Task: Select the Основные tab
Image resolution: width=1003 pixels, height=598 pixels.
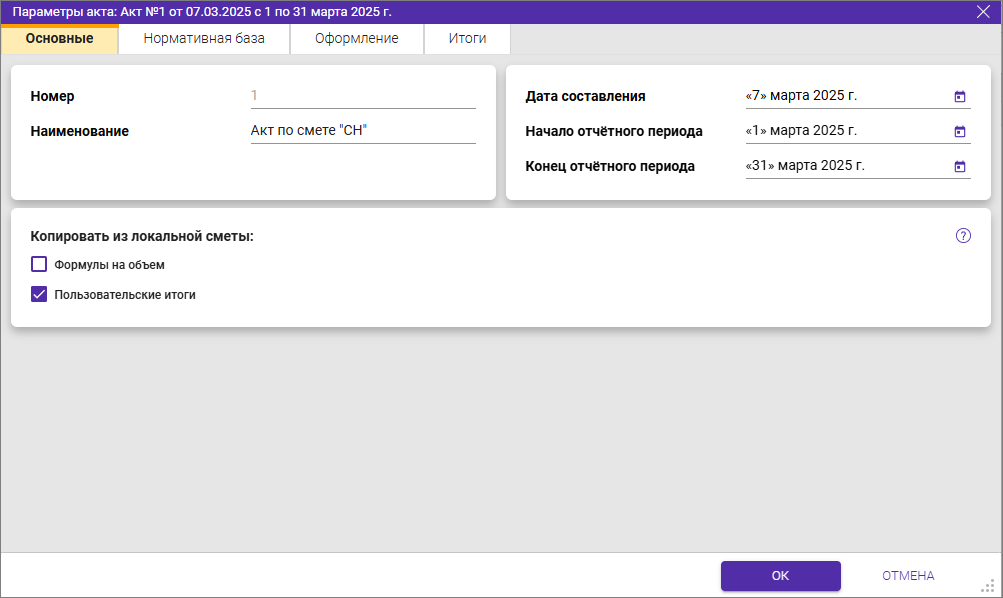Action: tap(60, 39)
